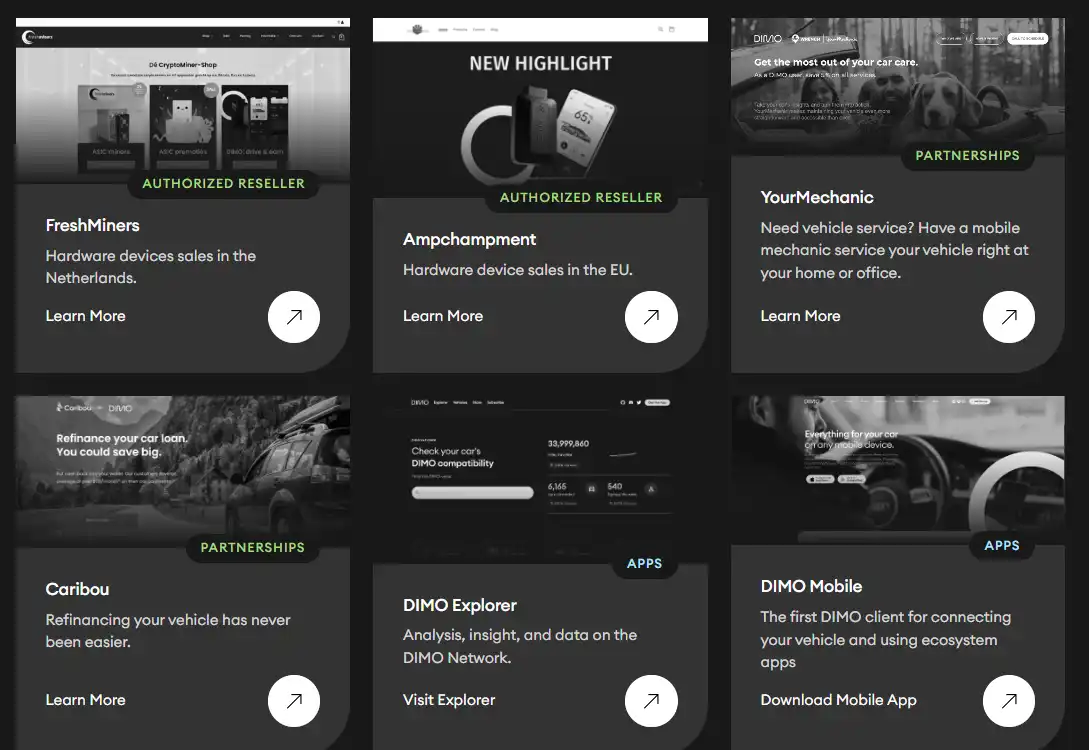The height and width of the screenshot is (750, 1089).
Task: Select the DIMO Mobile card title
Action: click(811, 586)
